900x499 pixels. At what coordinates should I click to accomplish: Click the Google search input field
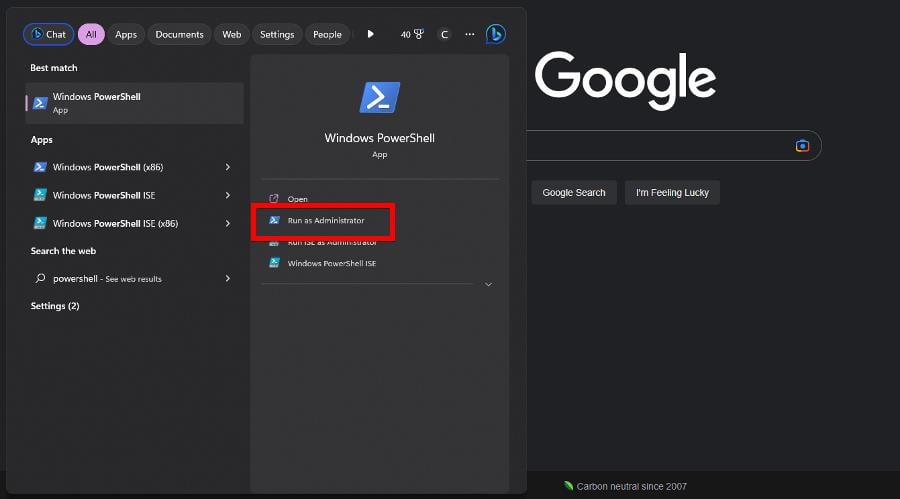pos(660,146)
